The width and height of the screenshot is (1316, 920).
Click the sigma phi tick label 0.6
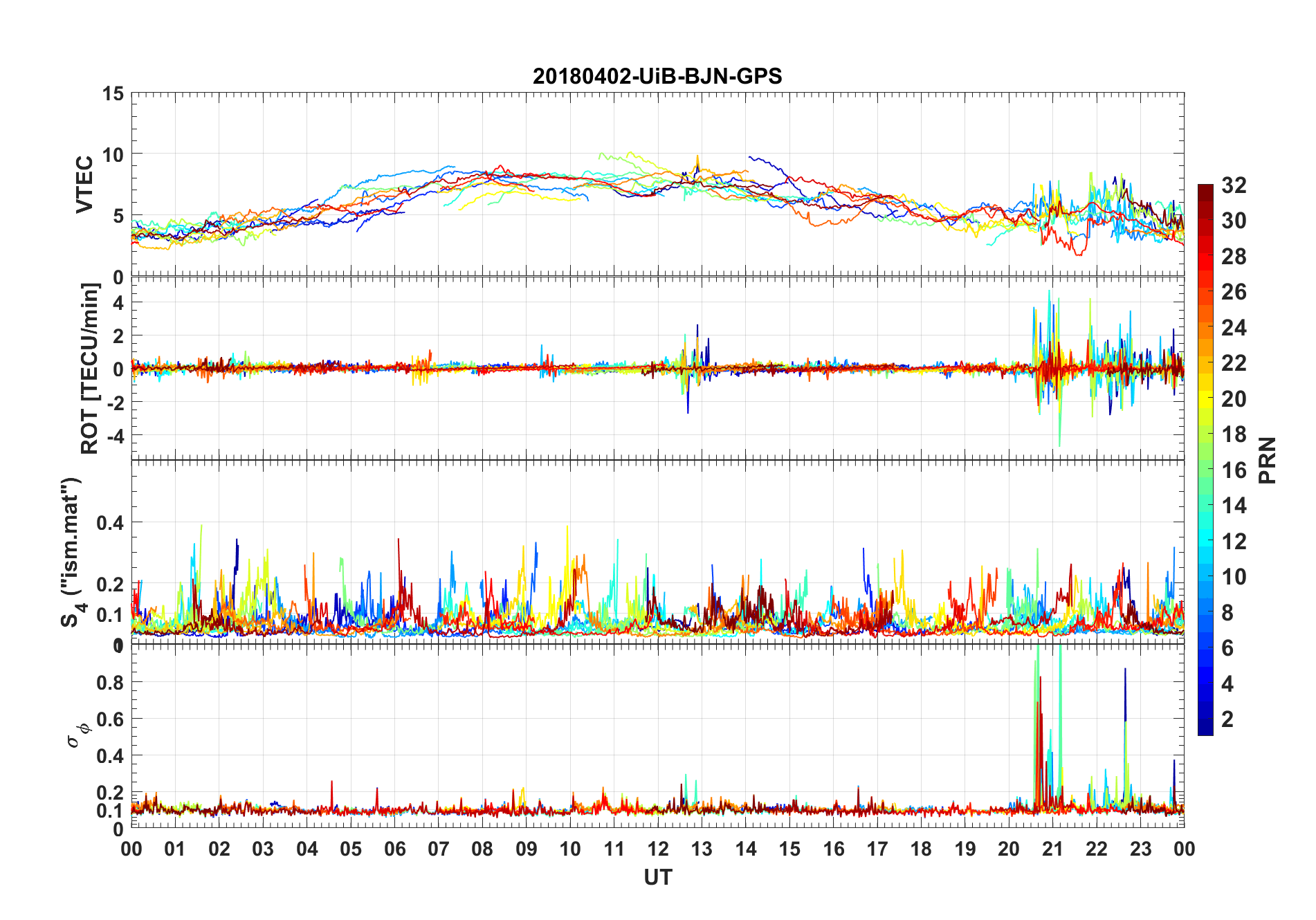click(110, 719)
